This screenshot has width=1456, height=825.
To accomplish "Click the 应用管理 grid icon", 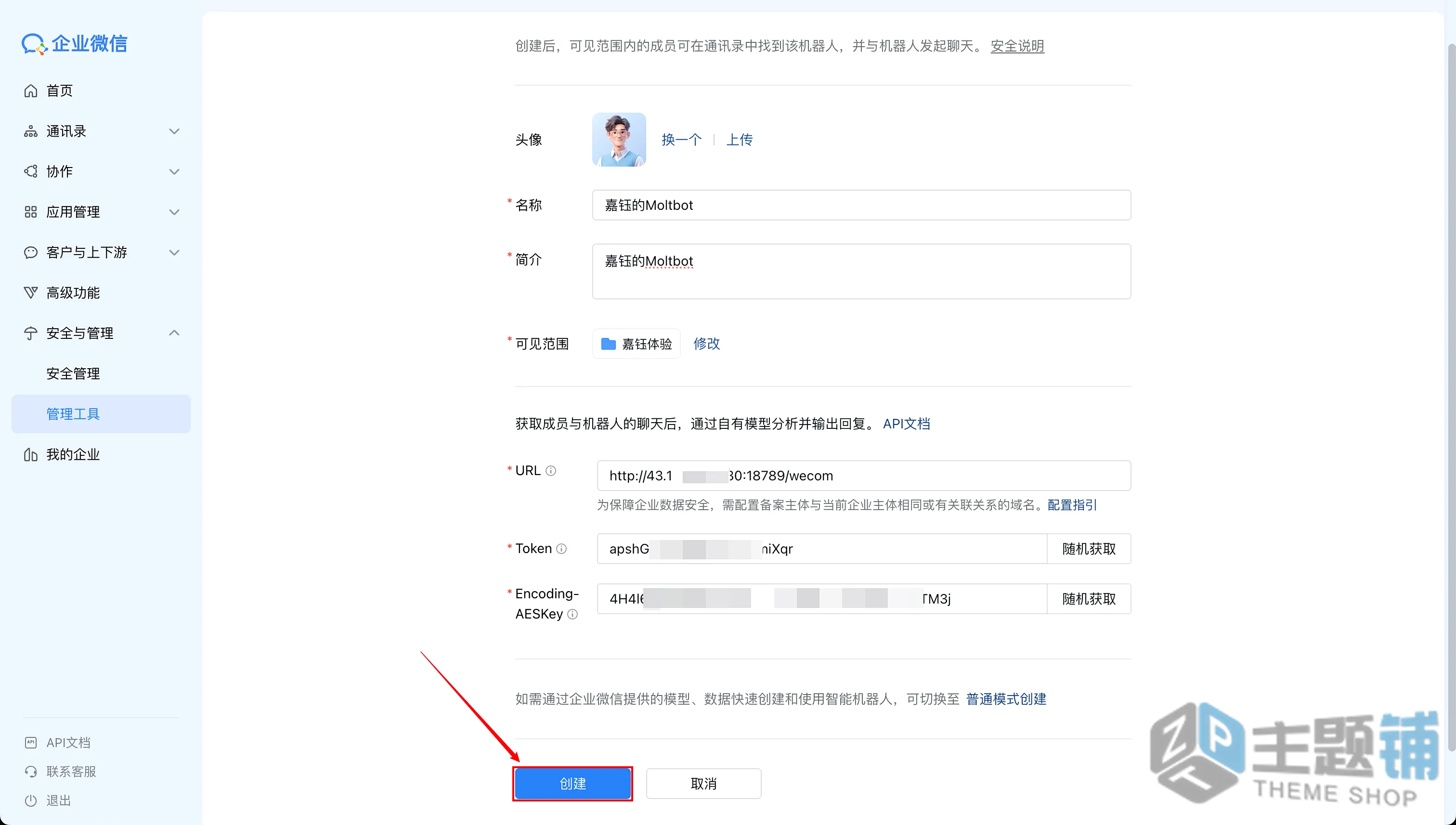I will pos(31,212).
